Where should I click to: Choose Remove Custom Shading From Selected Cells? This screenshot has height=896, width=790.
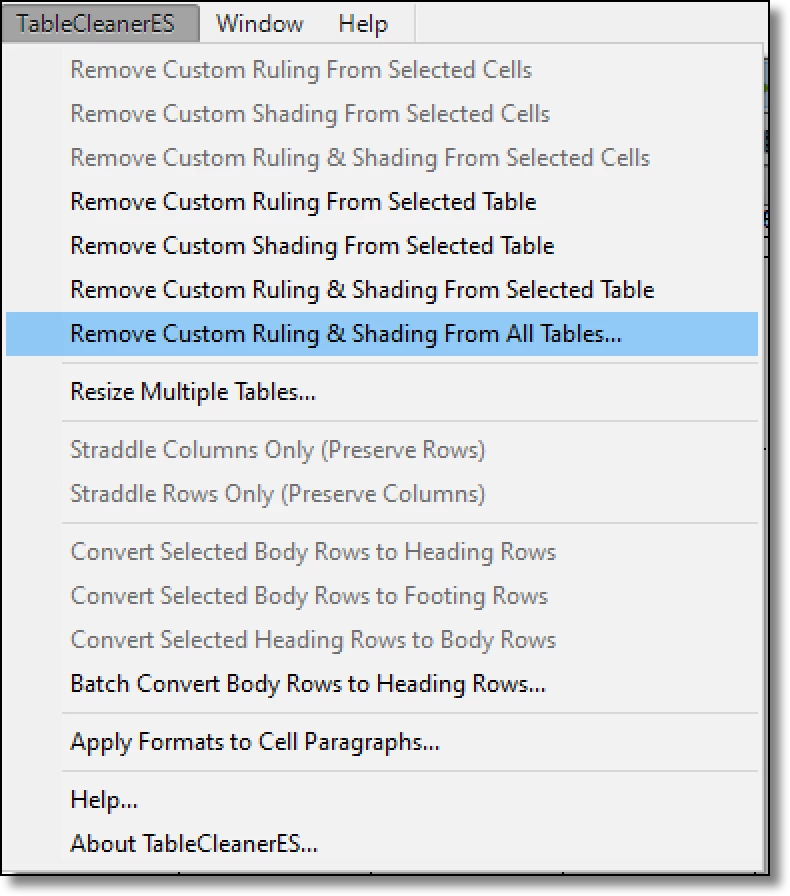pos(382,114)
